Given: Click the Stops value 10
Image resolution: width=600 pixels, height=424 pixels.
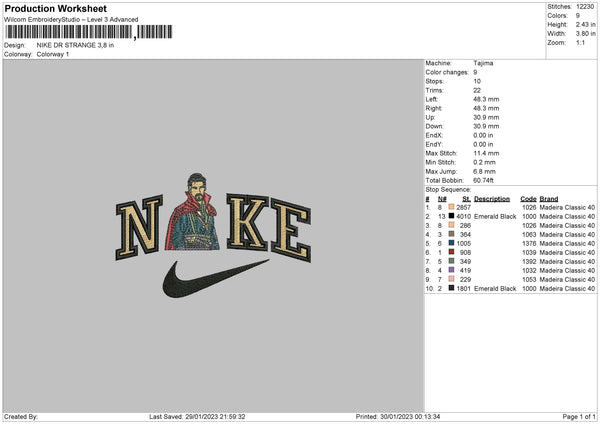Looking at the screenshot, I should 477,82.
